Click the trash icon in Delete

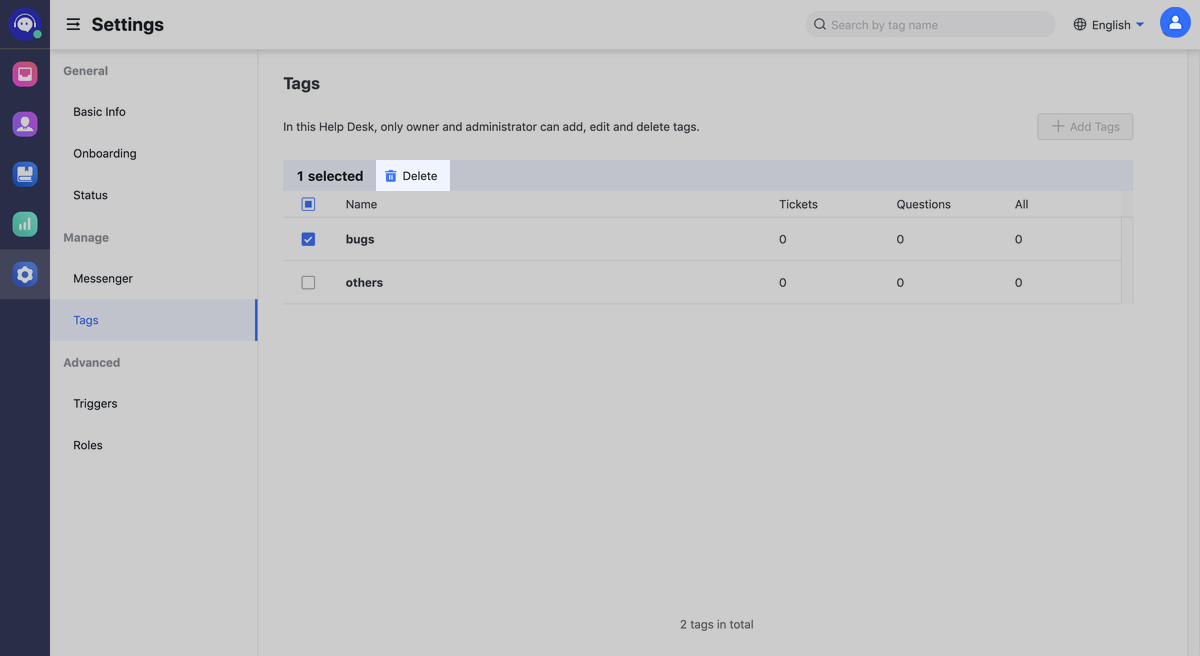tap(391, 176)
